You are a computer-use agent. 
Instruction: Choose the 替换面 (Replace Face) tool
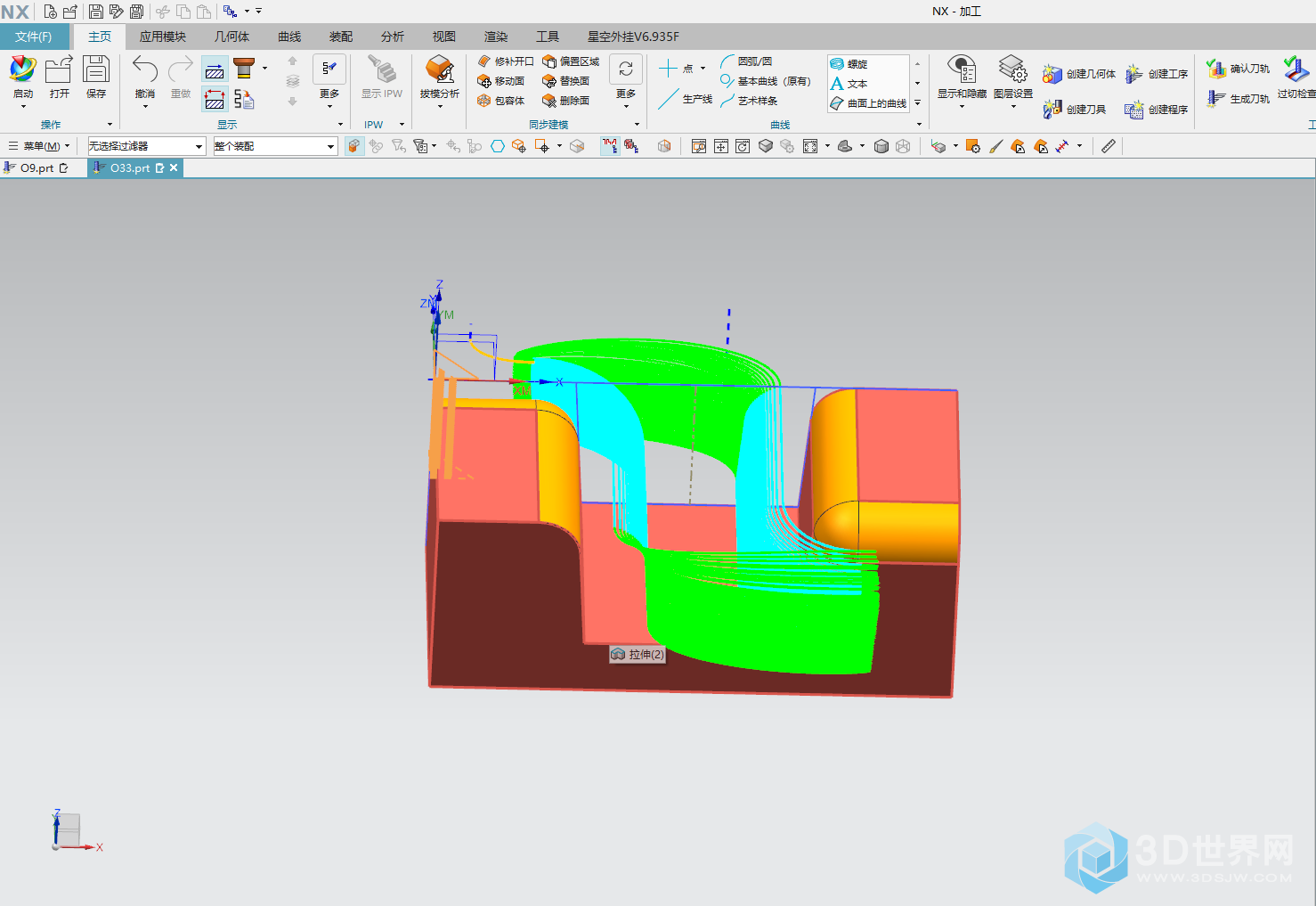565,81
